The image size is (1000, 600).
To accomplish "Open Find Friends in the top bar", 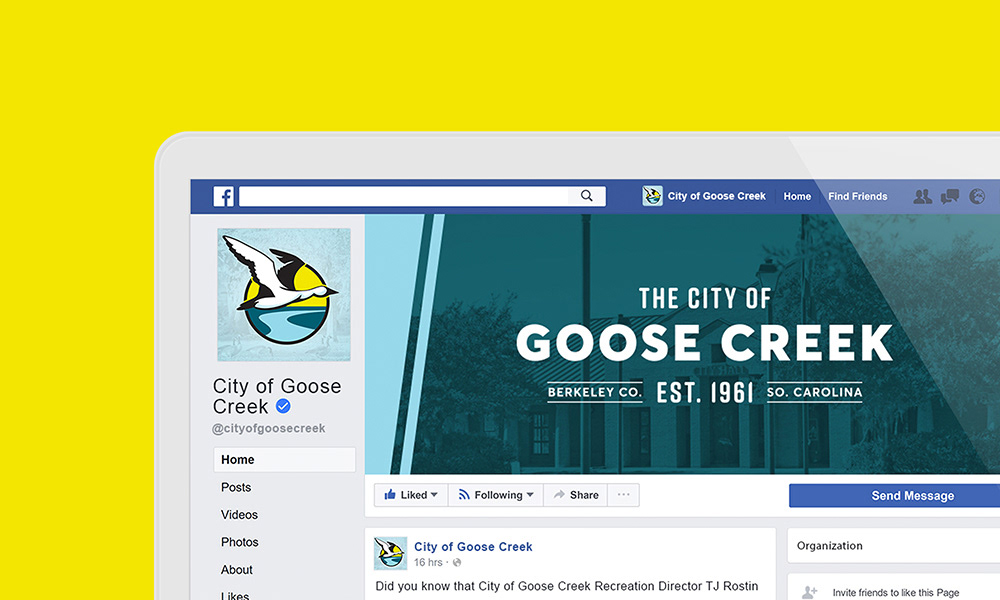I will 858,196.
